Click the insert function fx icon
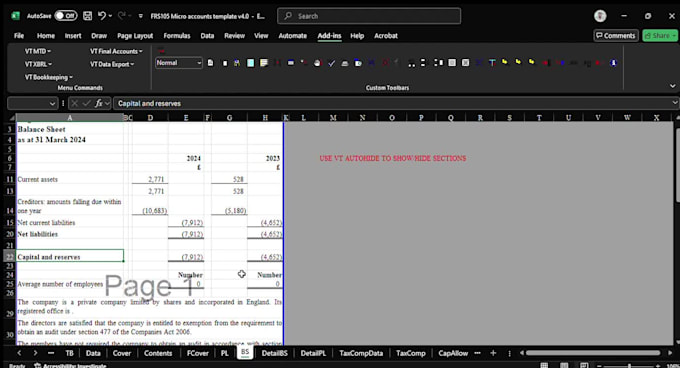Screen dimensions: 680x368 pyautogui.click(x=99, y=103)
